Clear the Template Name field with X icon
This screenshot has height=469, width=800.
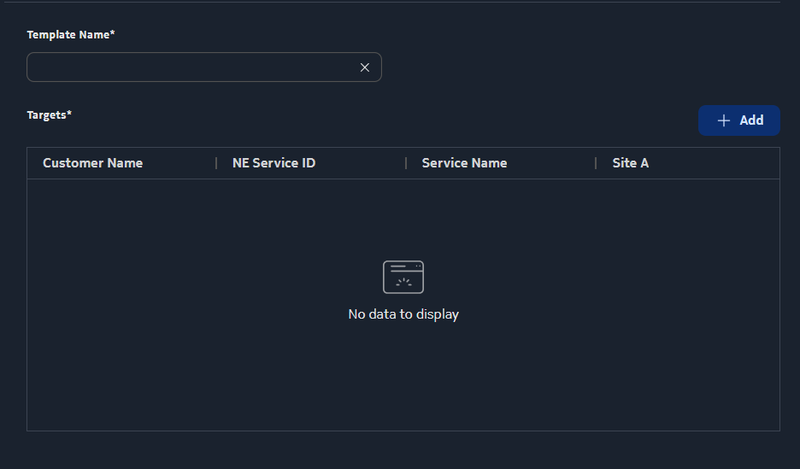tap(365, 67)
